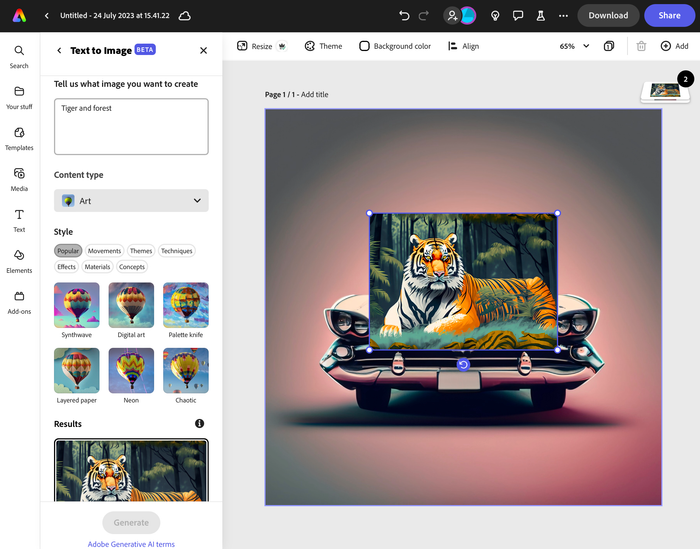Select the Text tool in sidebar
Viewport: 700px width, 549px height.
[19, 220]
